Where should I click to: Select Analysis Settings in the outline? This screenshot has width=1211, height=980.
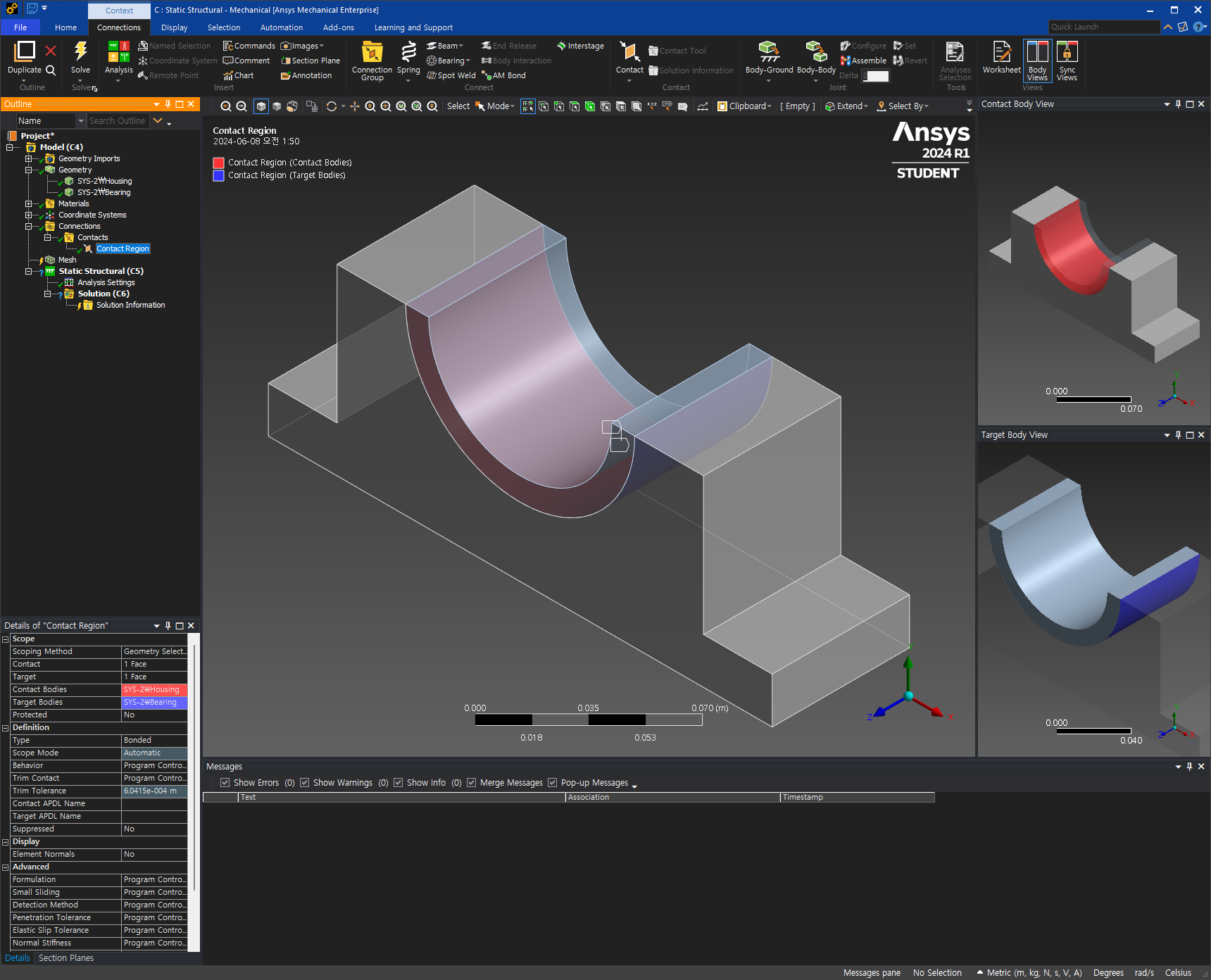[106, 282]
